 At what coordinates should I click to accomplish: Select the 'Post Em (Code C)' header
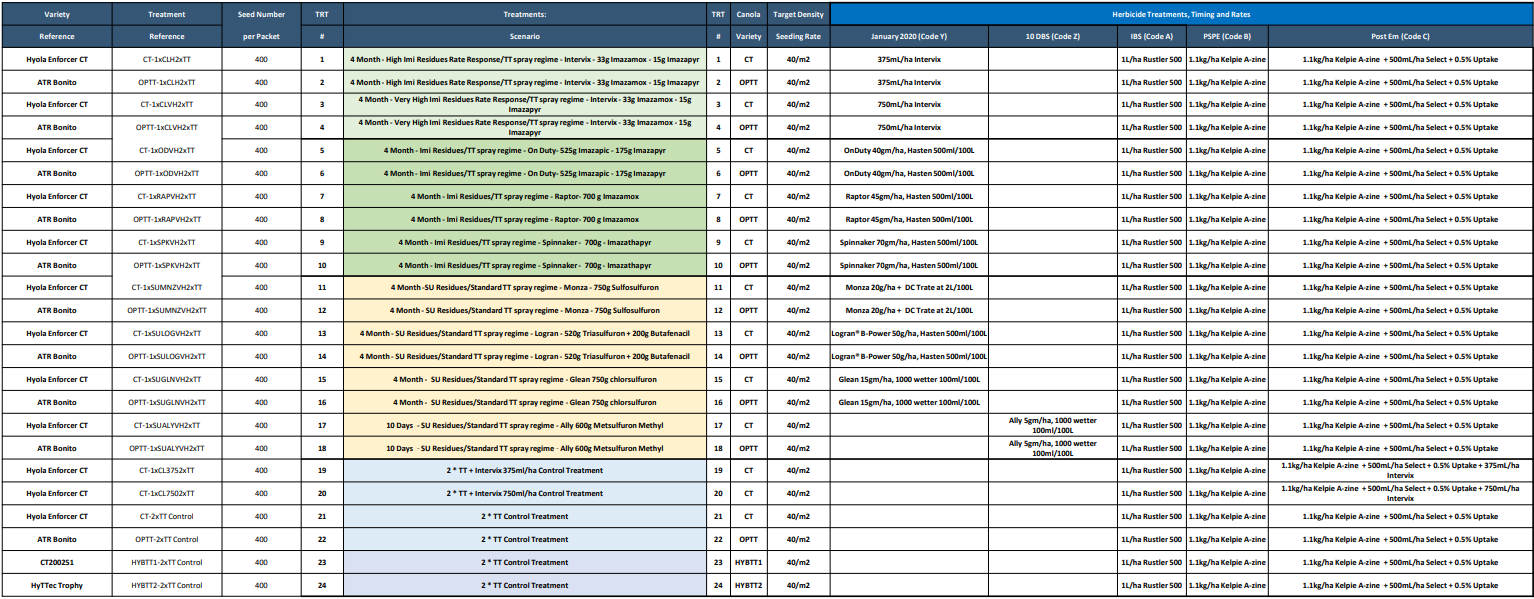click(x=1400, y=36)
